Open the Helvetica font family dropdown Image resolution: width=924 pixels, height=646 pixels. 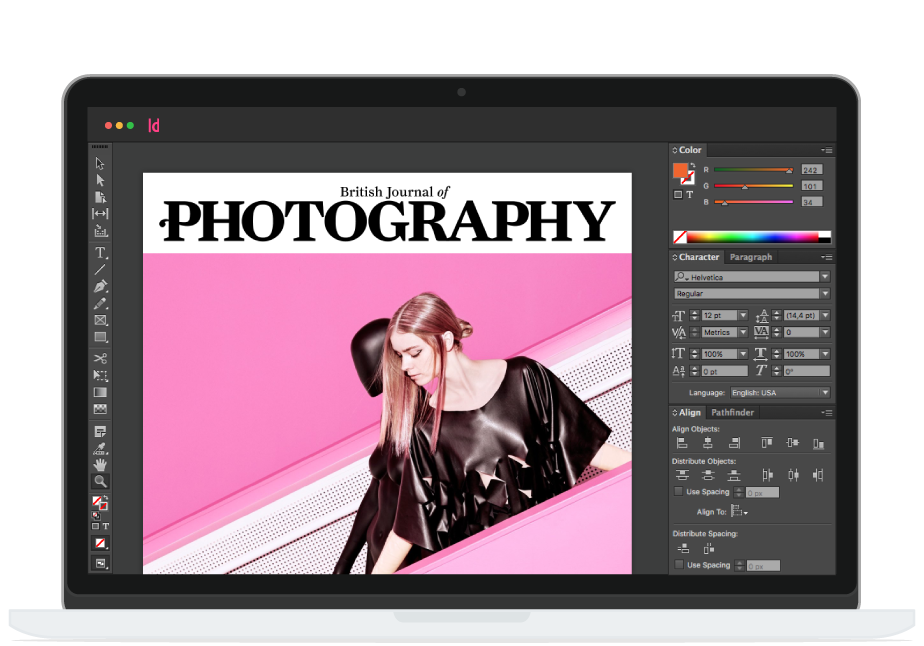[x=825, y=276]
